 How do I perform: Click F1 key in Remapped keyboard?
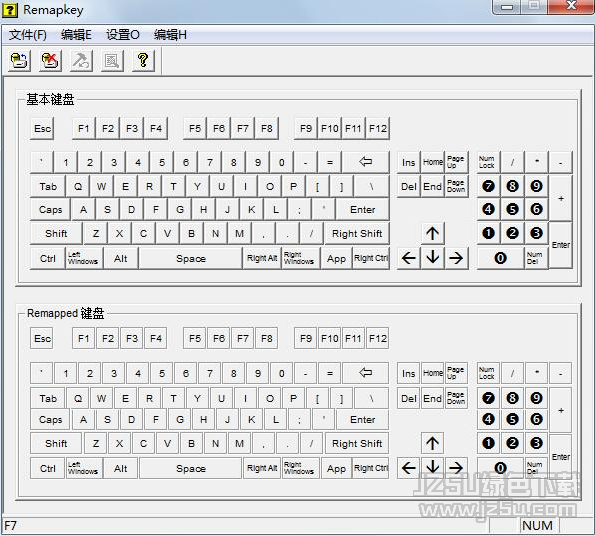83,338
